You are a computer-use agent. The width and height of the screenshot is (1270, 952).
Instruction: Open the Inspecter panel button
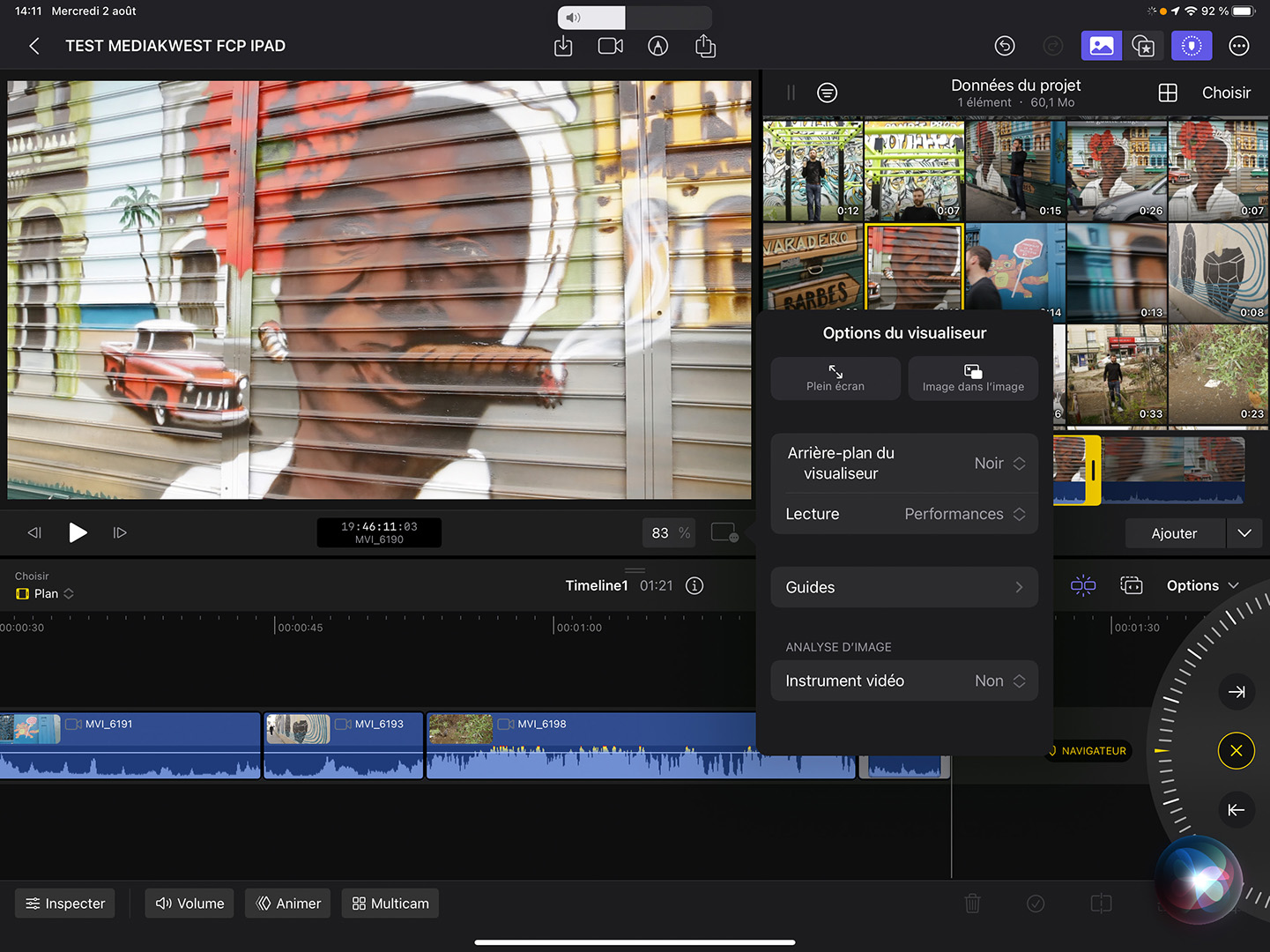(65, 904)
